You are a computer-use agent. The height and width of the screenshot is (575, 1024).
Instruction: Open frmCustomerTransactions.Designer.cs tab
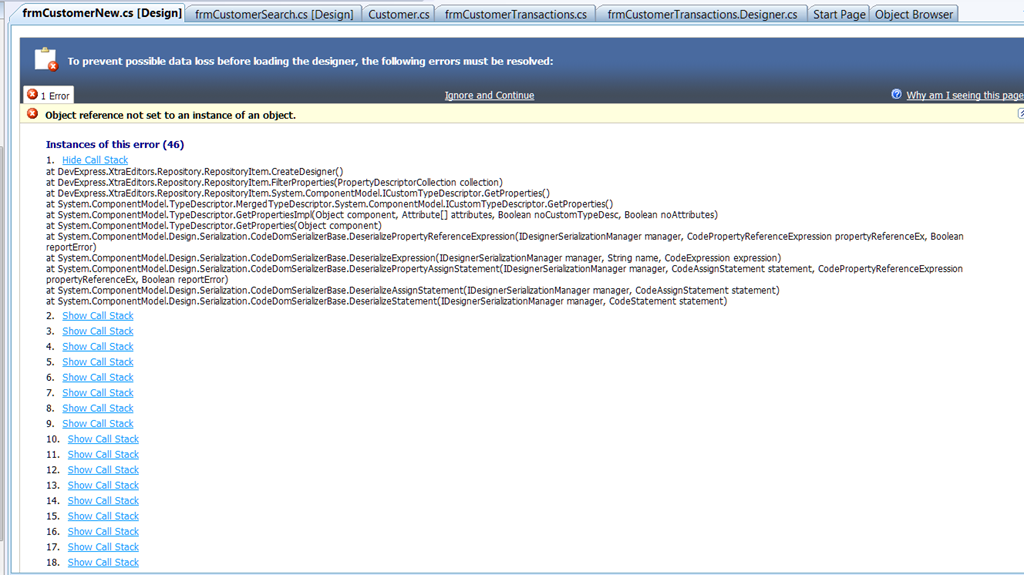[x=701, y=14]
